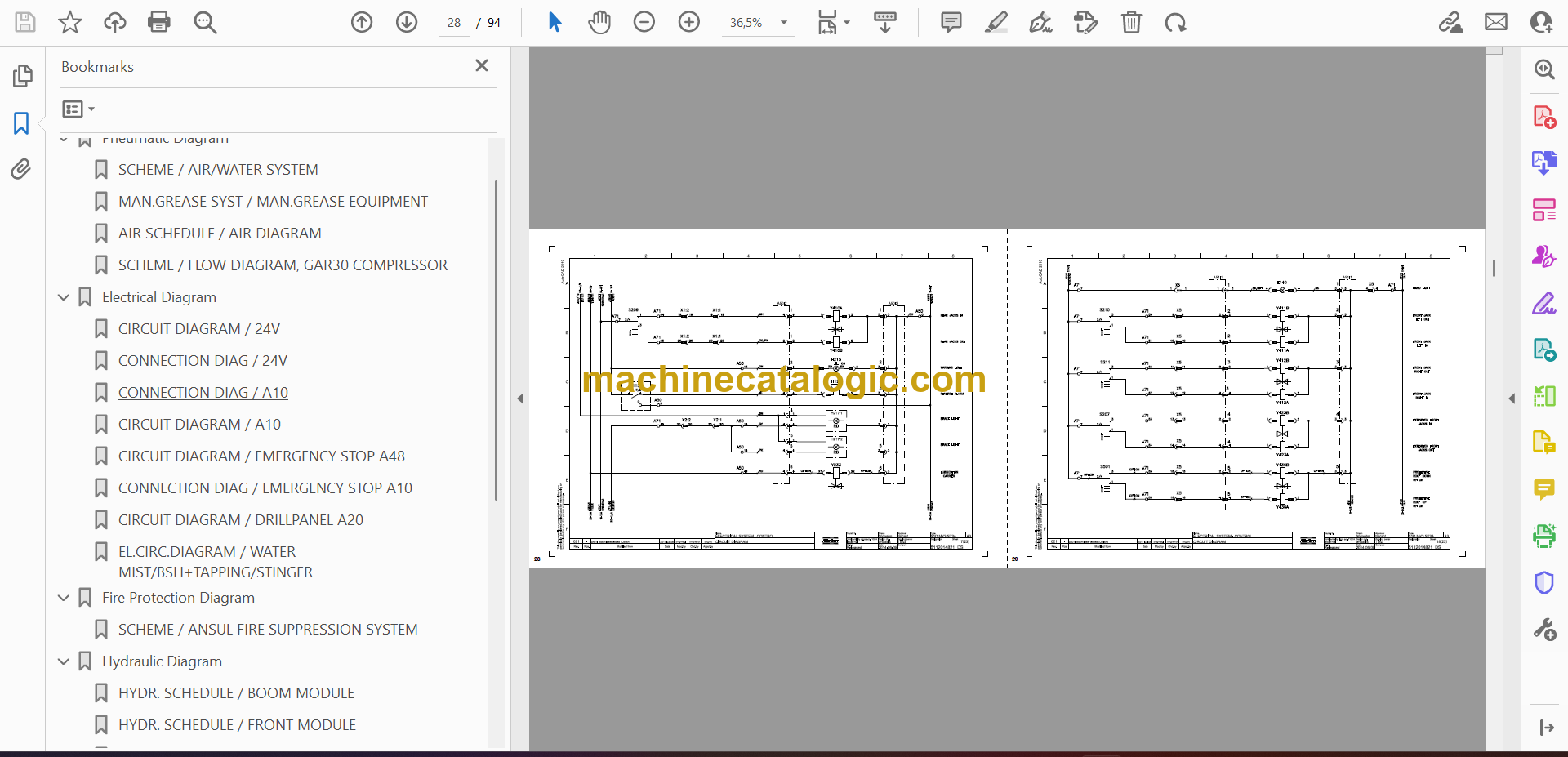Delete with the trash icon
Viewport: 1568px width, 757px height.
1131,22
